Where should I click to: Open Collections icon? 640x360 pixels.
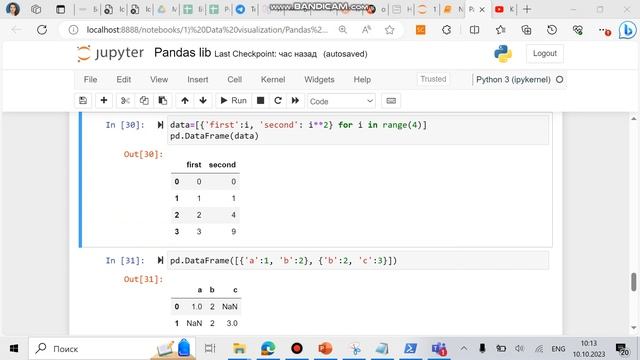tap(526, 30)
